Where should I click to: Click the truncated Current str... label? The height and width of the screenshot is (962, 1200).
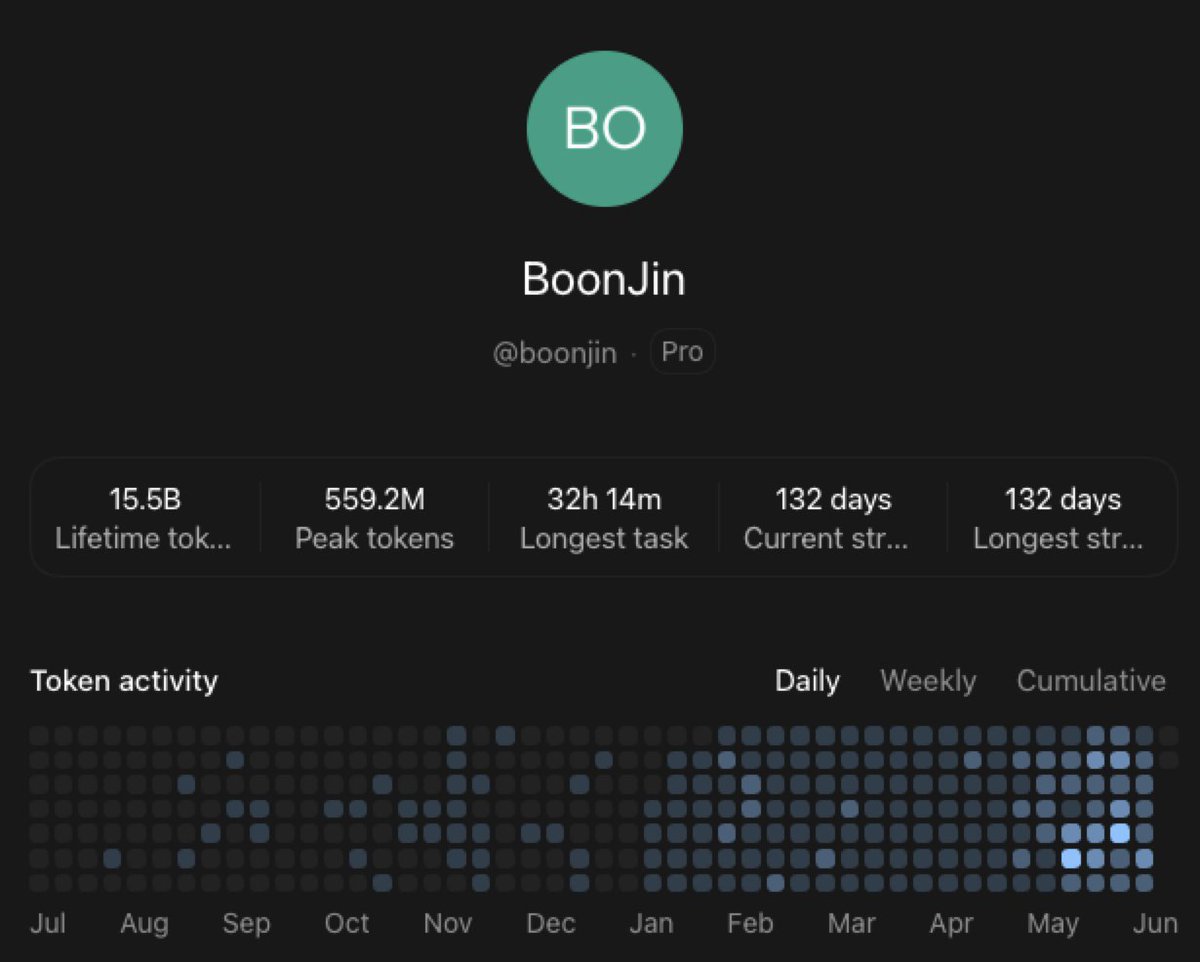point(826,539)
